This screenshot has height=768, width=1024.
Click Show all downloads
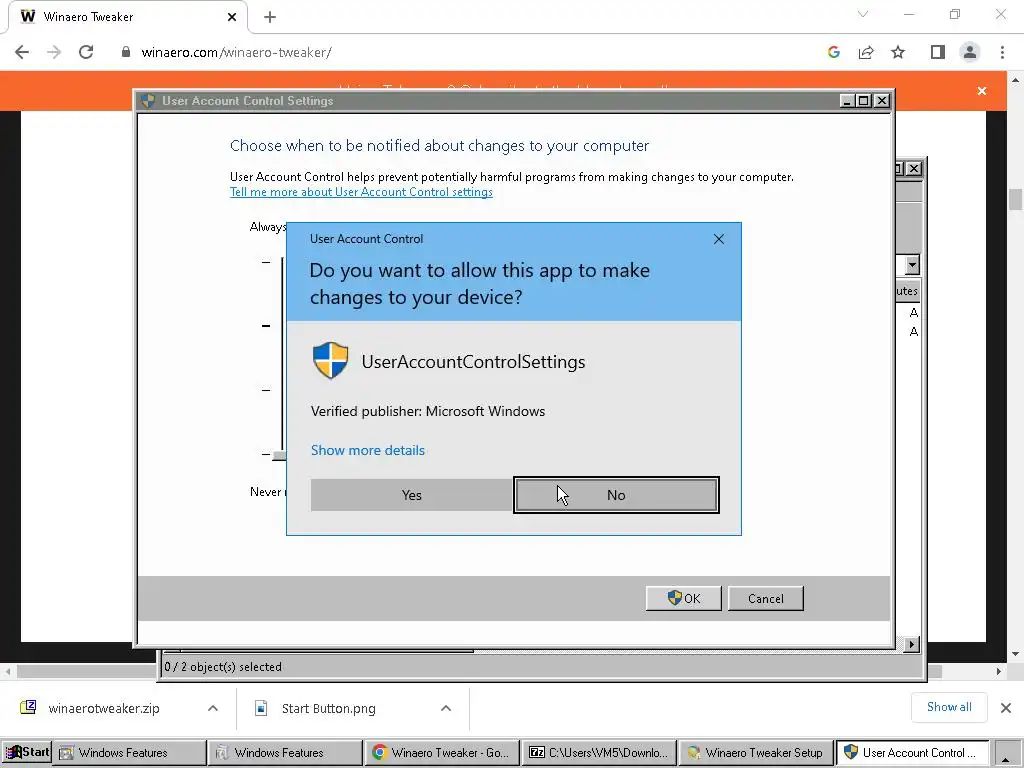click(x=949, y=707)
